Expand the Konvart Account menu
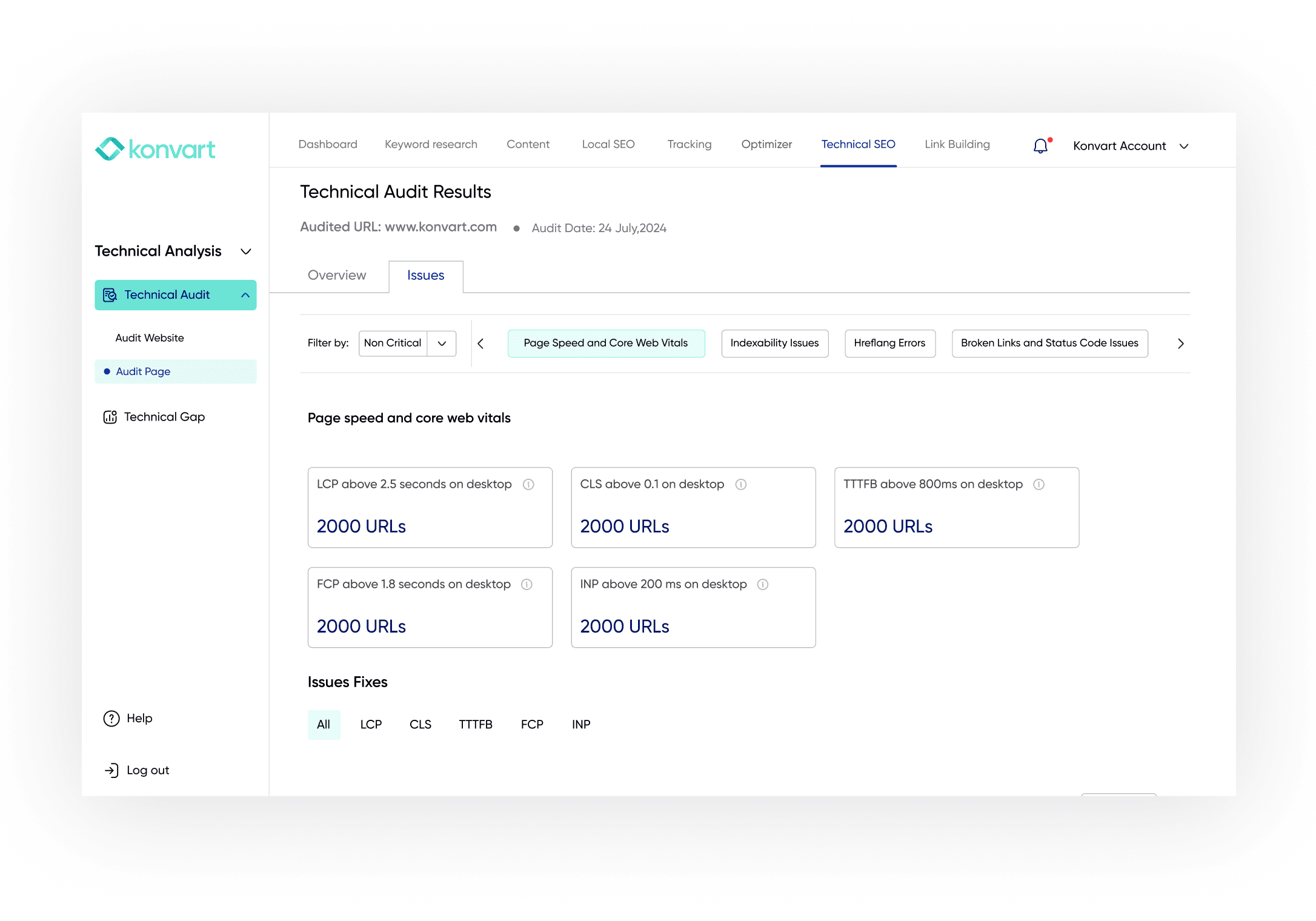 click(x=1183, y=146)
